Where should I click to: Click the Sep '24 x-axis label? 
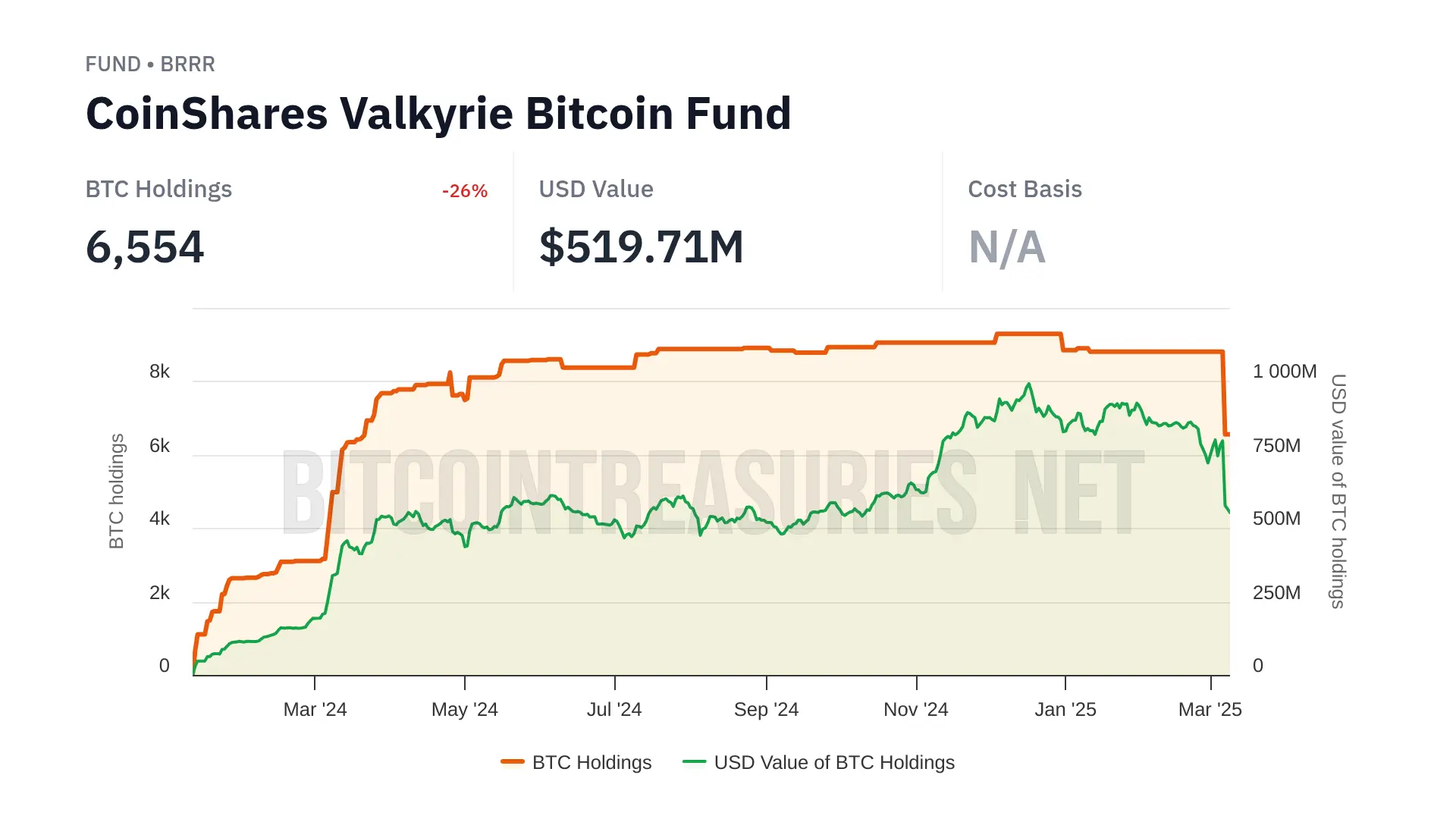tap(766, 710)
